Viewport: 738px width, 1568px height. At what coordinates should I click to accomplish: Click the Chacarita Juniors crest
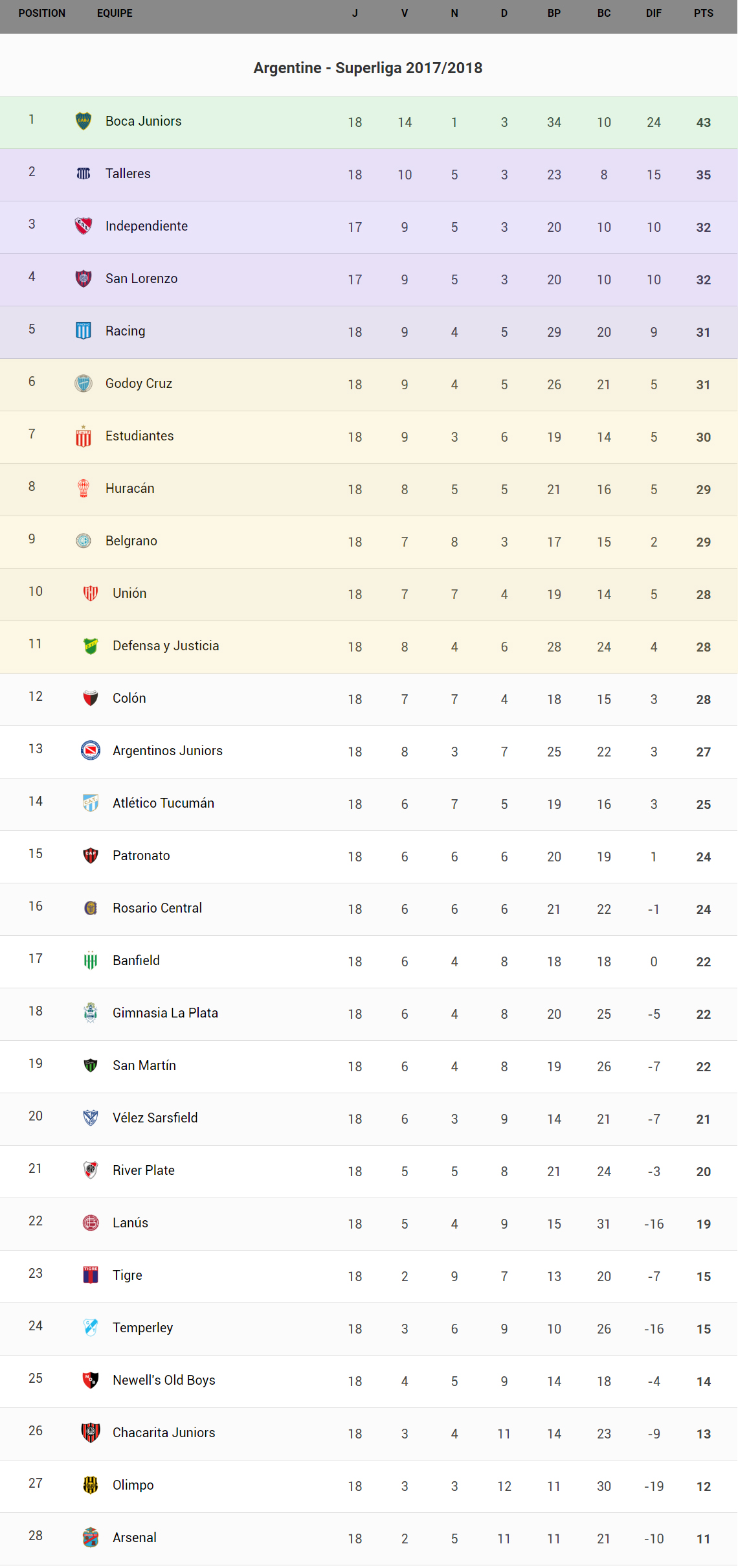pos(91,1433)
